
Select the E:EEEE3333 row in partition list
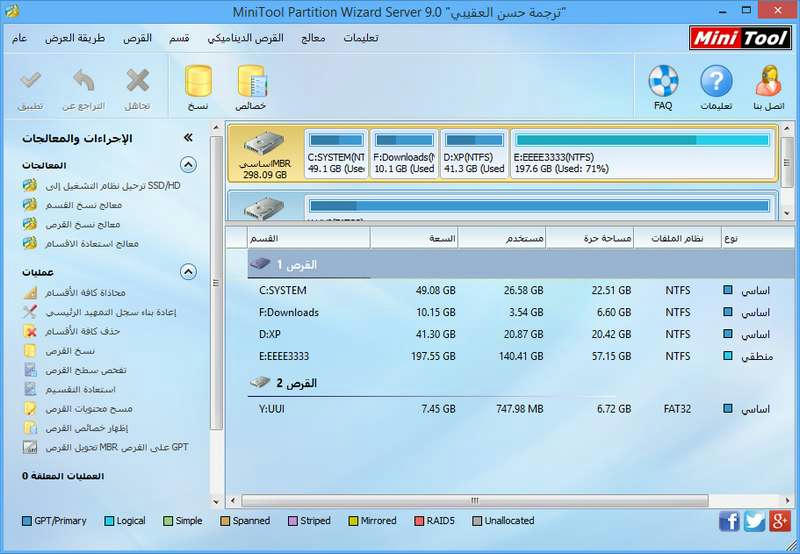520,357
